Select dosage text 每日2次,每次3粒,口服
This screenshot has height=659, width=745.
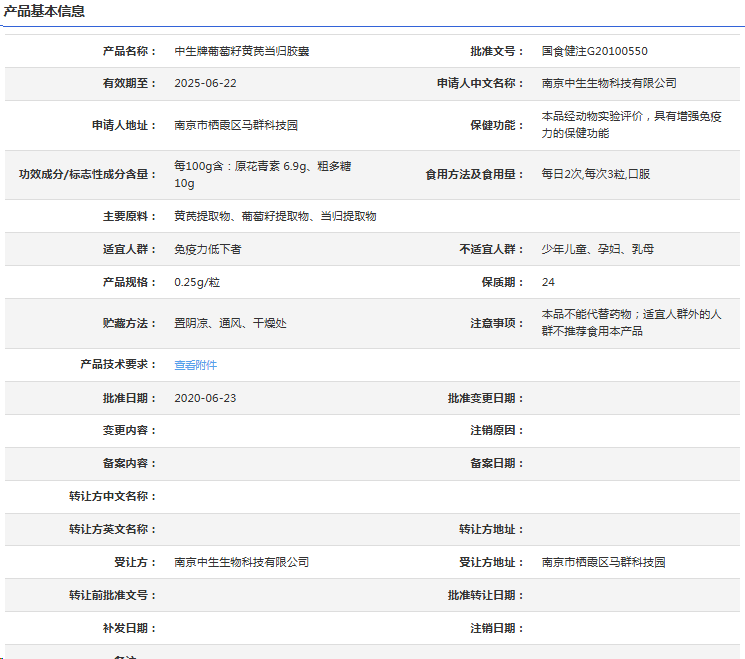point(596,174)
